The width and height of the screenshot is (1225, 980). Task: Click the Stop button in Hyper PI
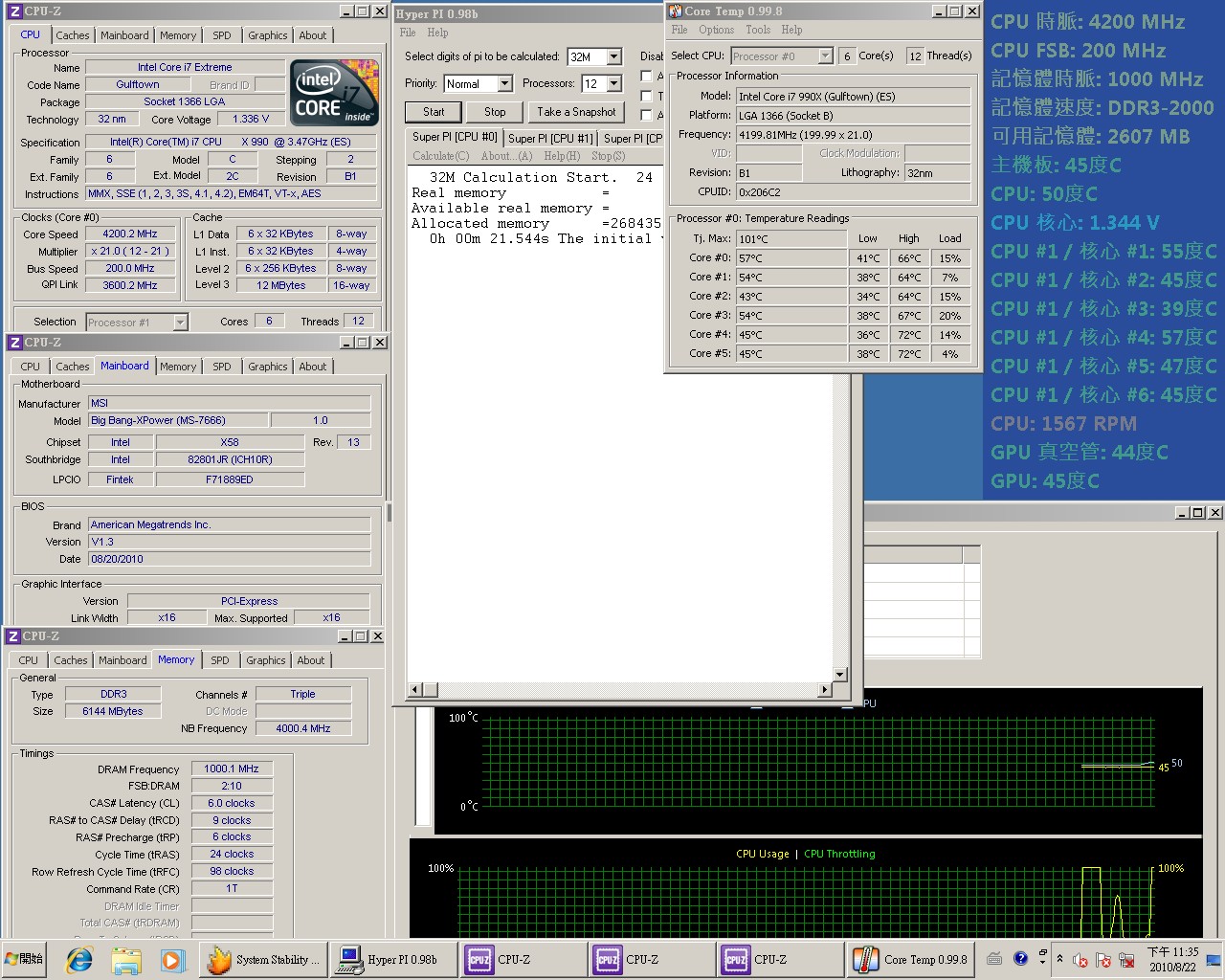coord(495,112)
